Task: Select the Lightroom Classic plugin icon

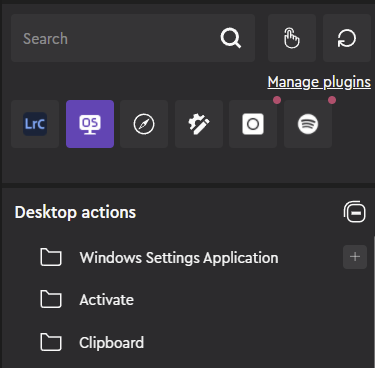Action: [x=35, y=124]
